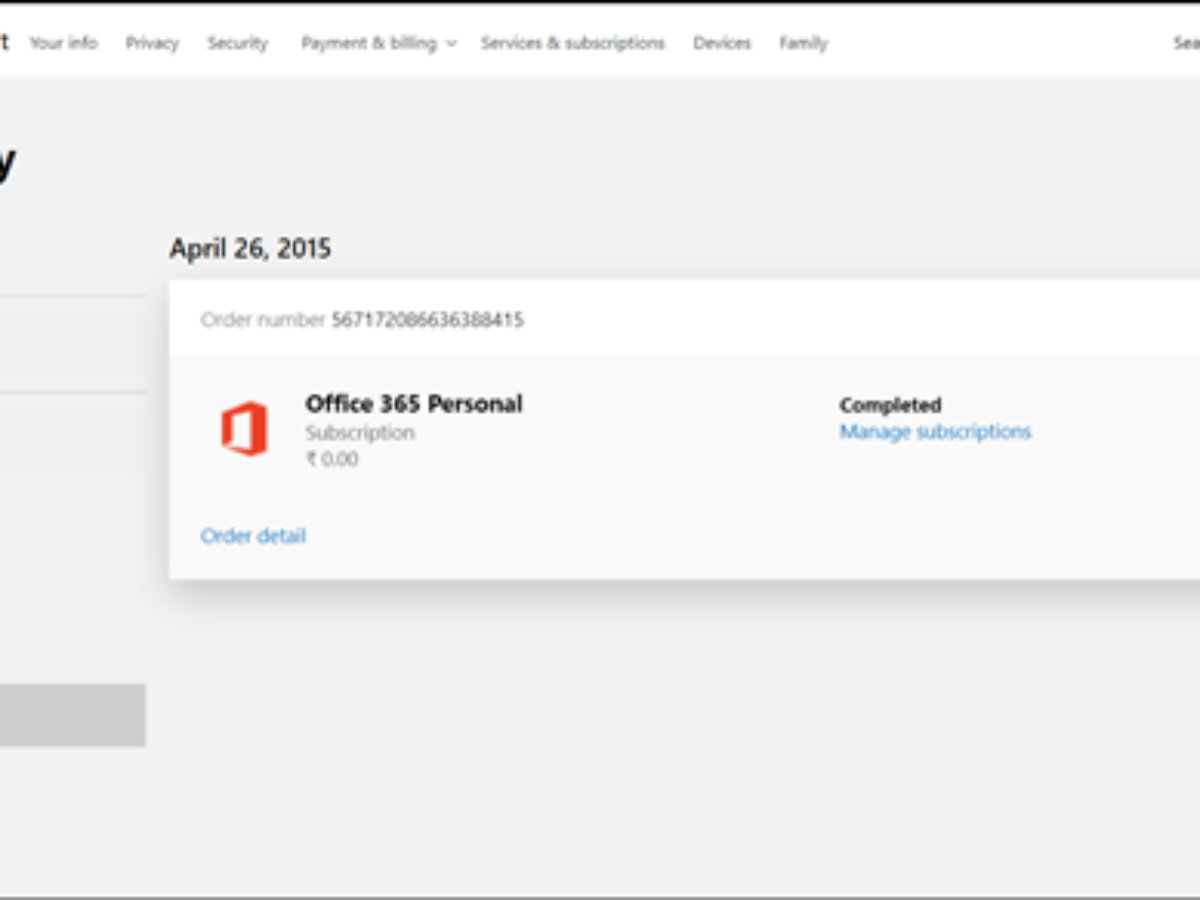Click the April 26, 2015 date heading
The width and height of the screenshot is (1200, 900).
click(250, 249)
